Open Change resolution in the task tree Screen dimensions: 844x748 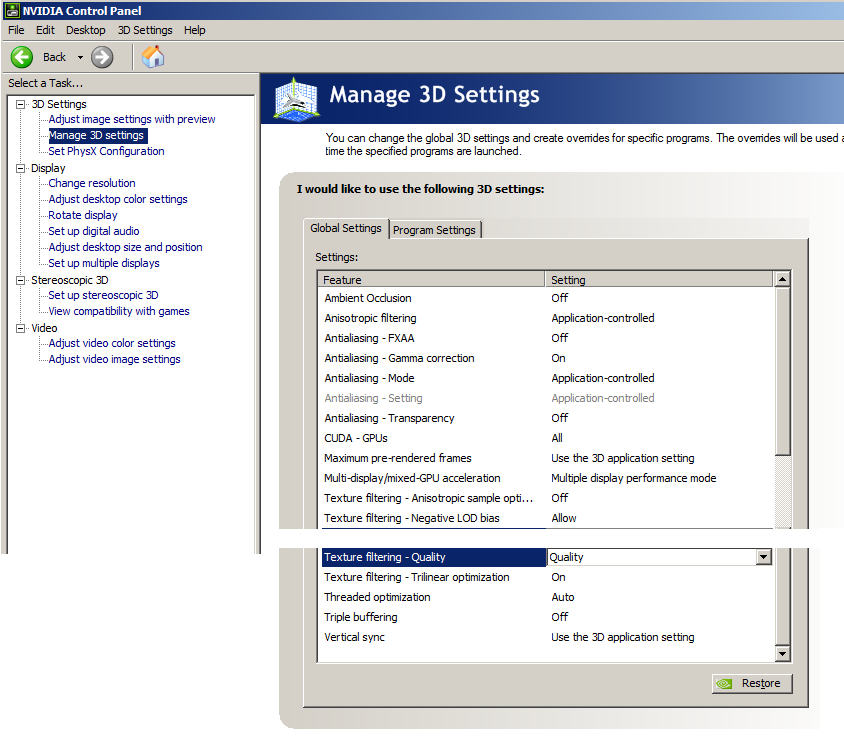click(92, 183)
